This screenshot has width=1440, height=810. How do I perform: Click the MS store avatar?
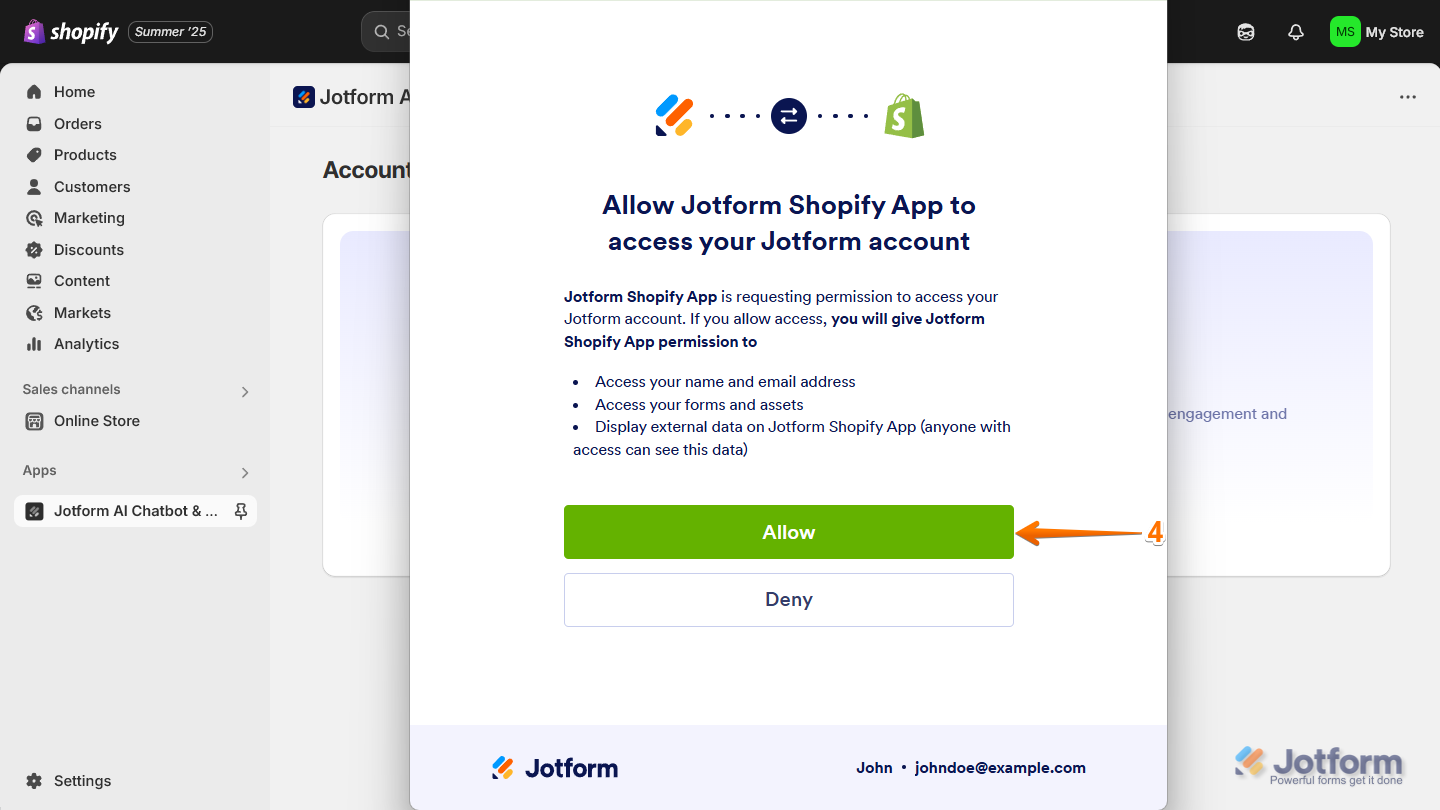click(1345, 32)
